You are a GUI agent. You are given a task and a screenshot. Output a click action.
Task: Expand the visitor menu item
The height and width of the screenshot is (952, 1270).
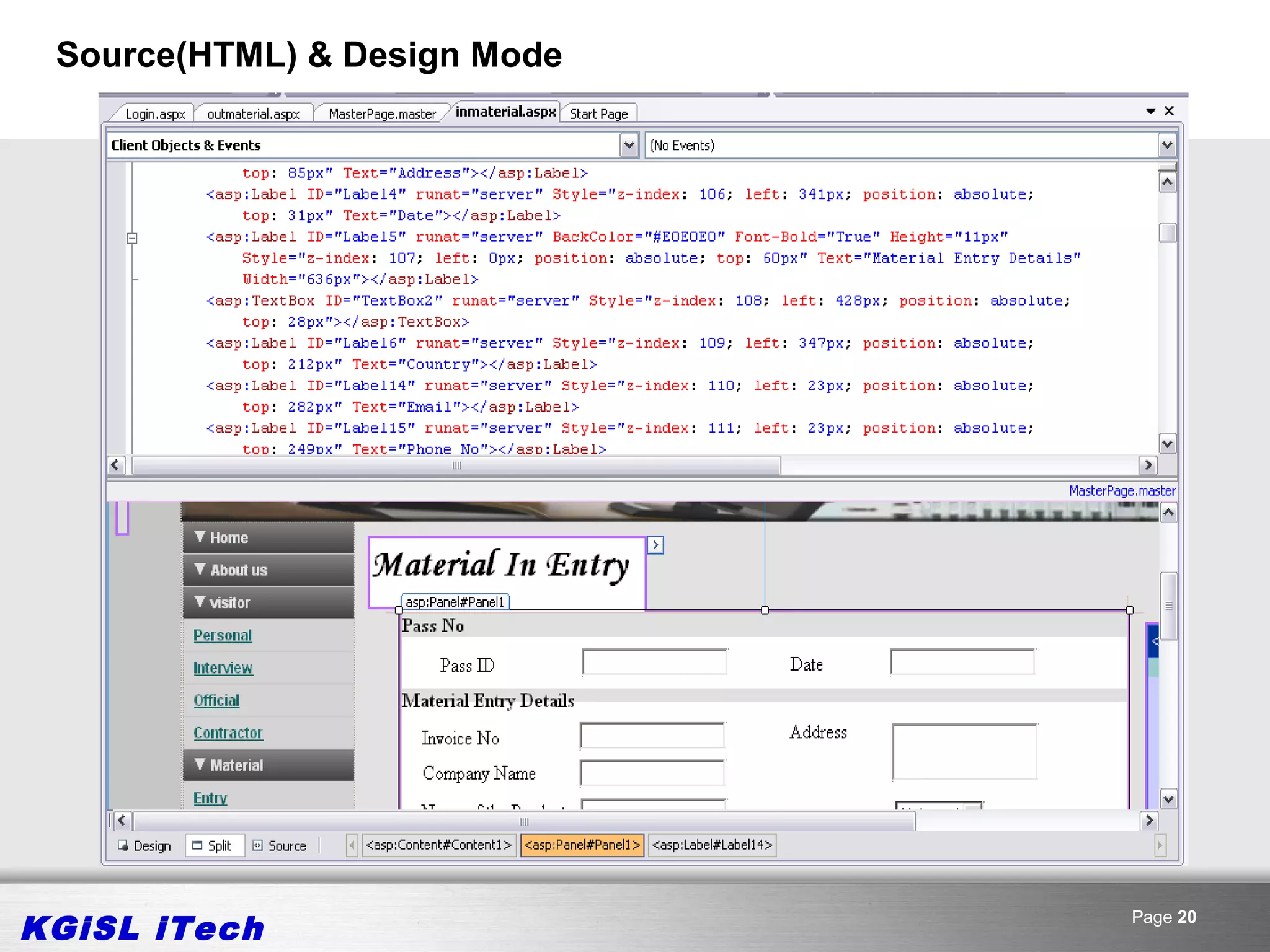tap(269, 602)
